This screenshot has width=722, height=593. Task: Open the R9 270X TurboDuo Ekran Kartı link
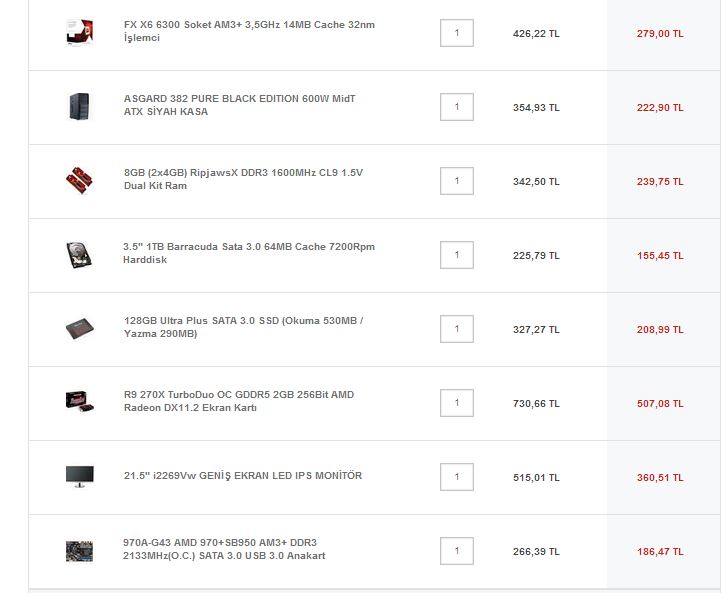tap(239, 401)
